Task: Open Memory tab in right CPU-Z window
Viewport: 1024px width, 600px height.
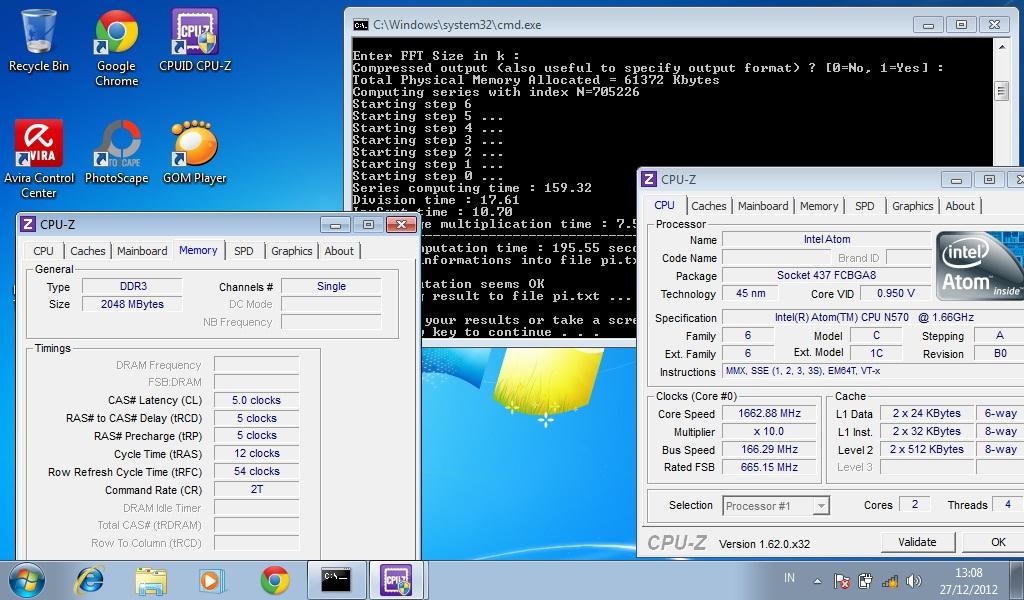Action: pos(819,206)
